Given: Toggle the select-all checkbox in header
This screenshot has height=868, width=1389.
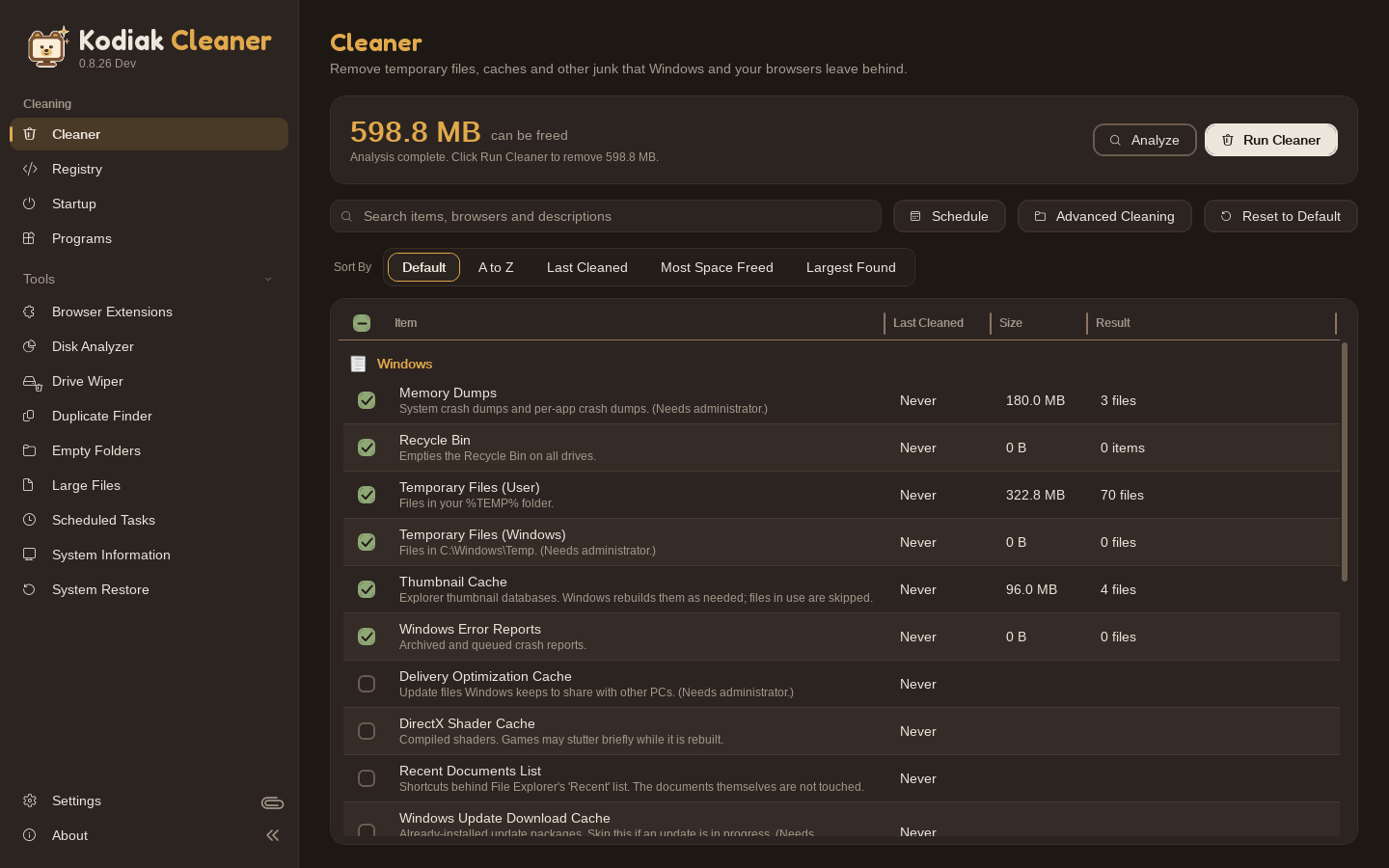Looking at the screenshot, I should coord(362,323).
